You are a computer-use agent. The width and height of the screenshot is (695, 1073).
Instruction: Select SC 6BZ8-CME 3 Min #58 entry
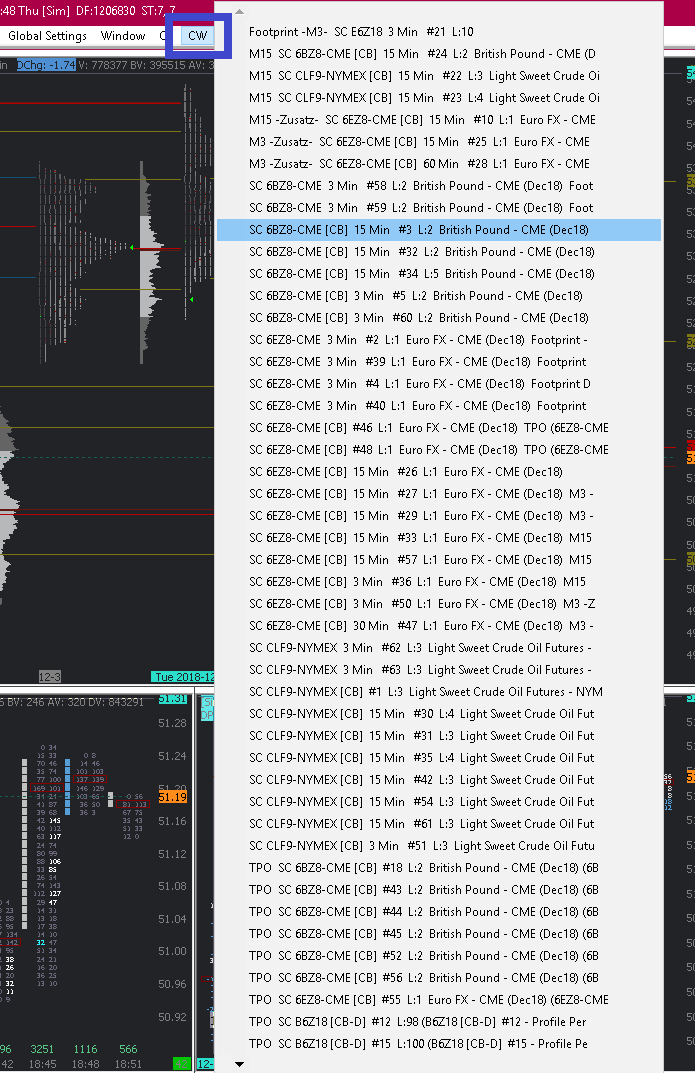coord(439,185)
